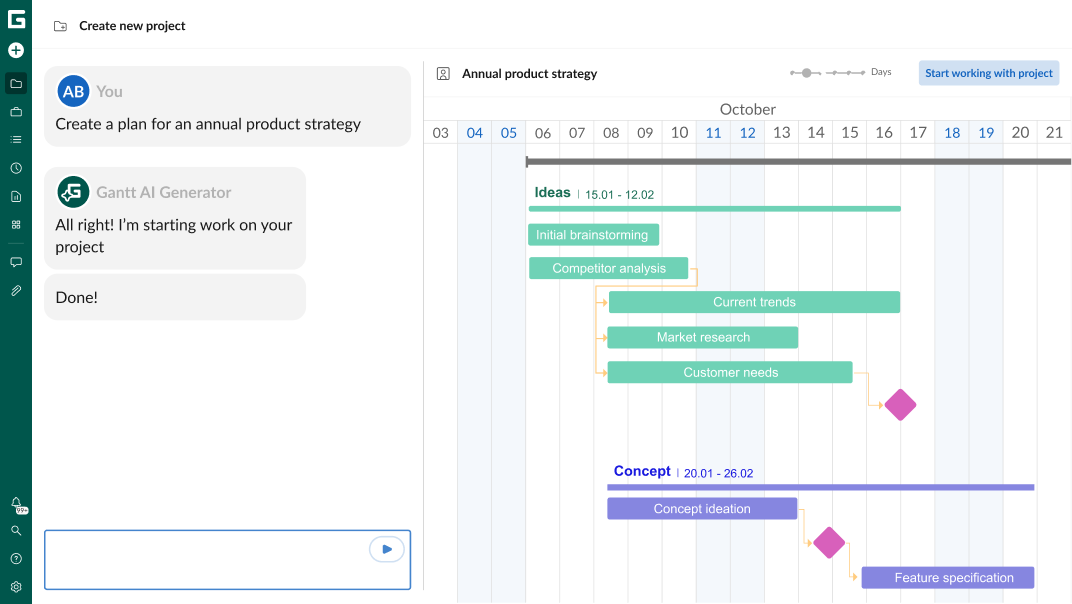Open the task list icon in sidebar
Screen dimensions: 1072x604
(x=16, y=140)
